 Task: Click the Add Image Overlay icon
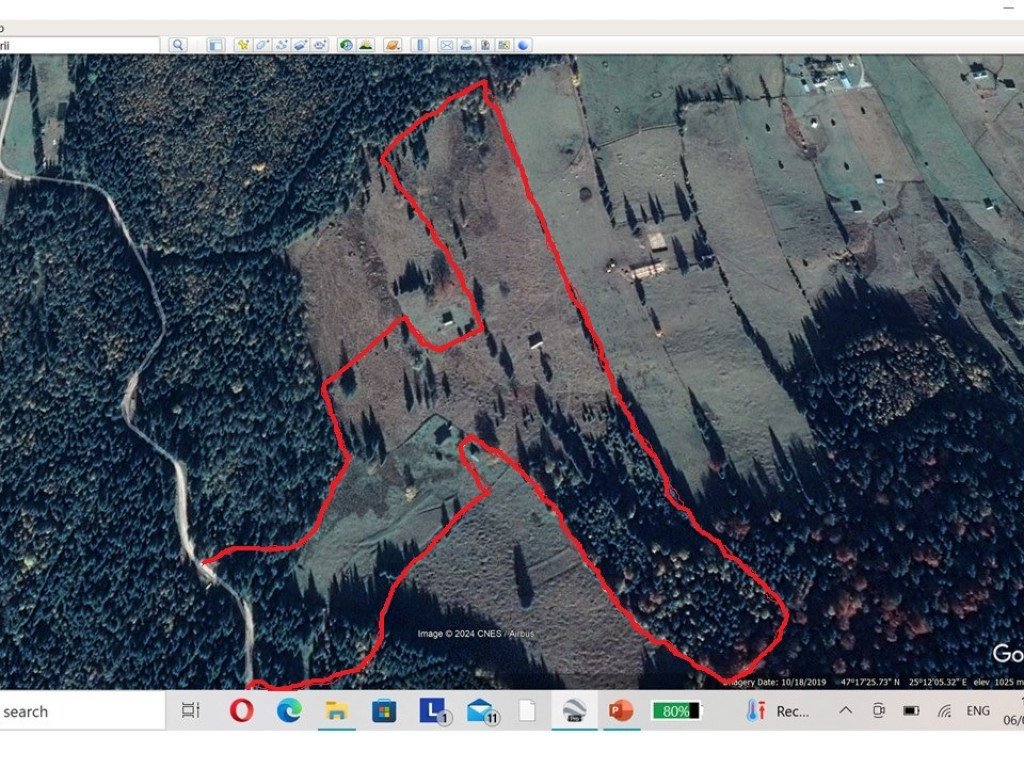301,45
